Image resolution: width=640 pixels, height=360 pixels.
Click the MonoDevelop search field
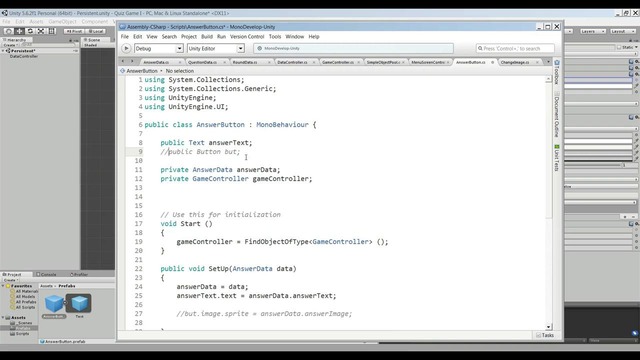pos(515,49)
